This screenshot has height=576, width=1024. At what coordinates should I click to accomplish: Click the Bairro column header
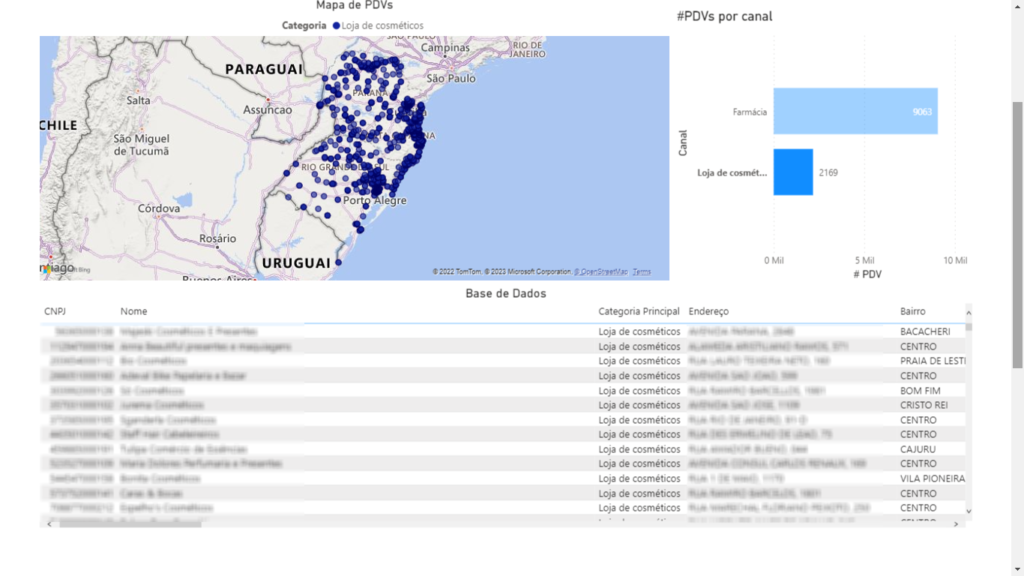(912, 312)
